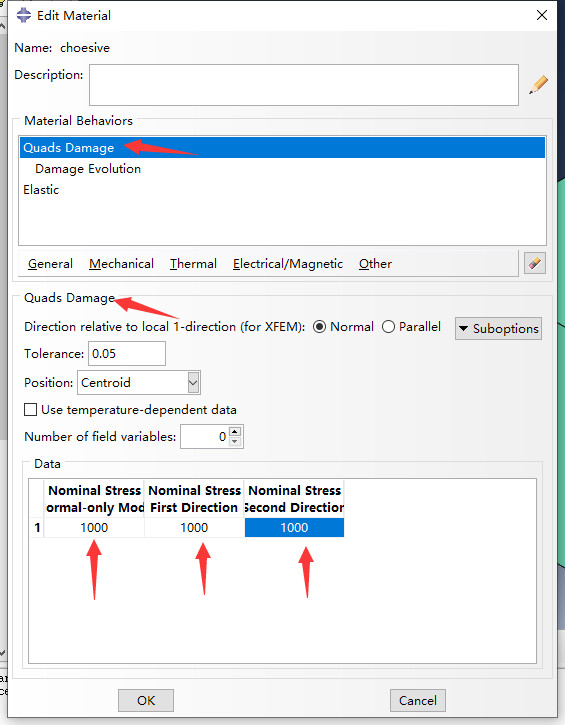Viewport: 565px width, 725px height.
Task: Click the delete behavior eraser icon
Action: click(x=535, y=264)
